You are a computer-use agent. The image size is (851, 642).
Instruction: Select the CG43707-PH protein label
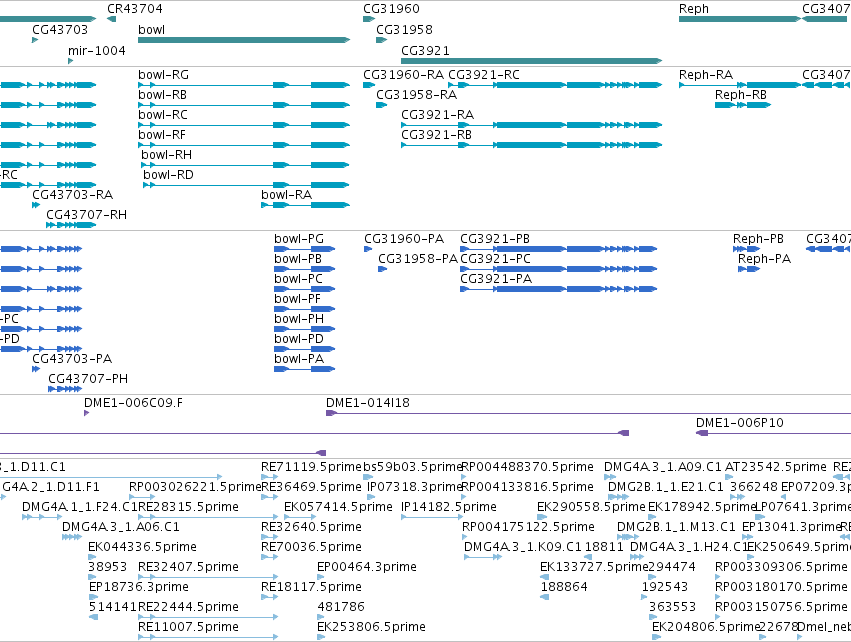pos(88,379)
